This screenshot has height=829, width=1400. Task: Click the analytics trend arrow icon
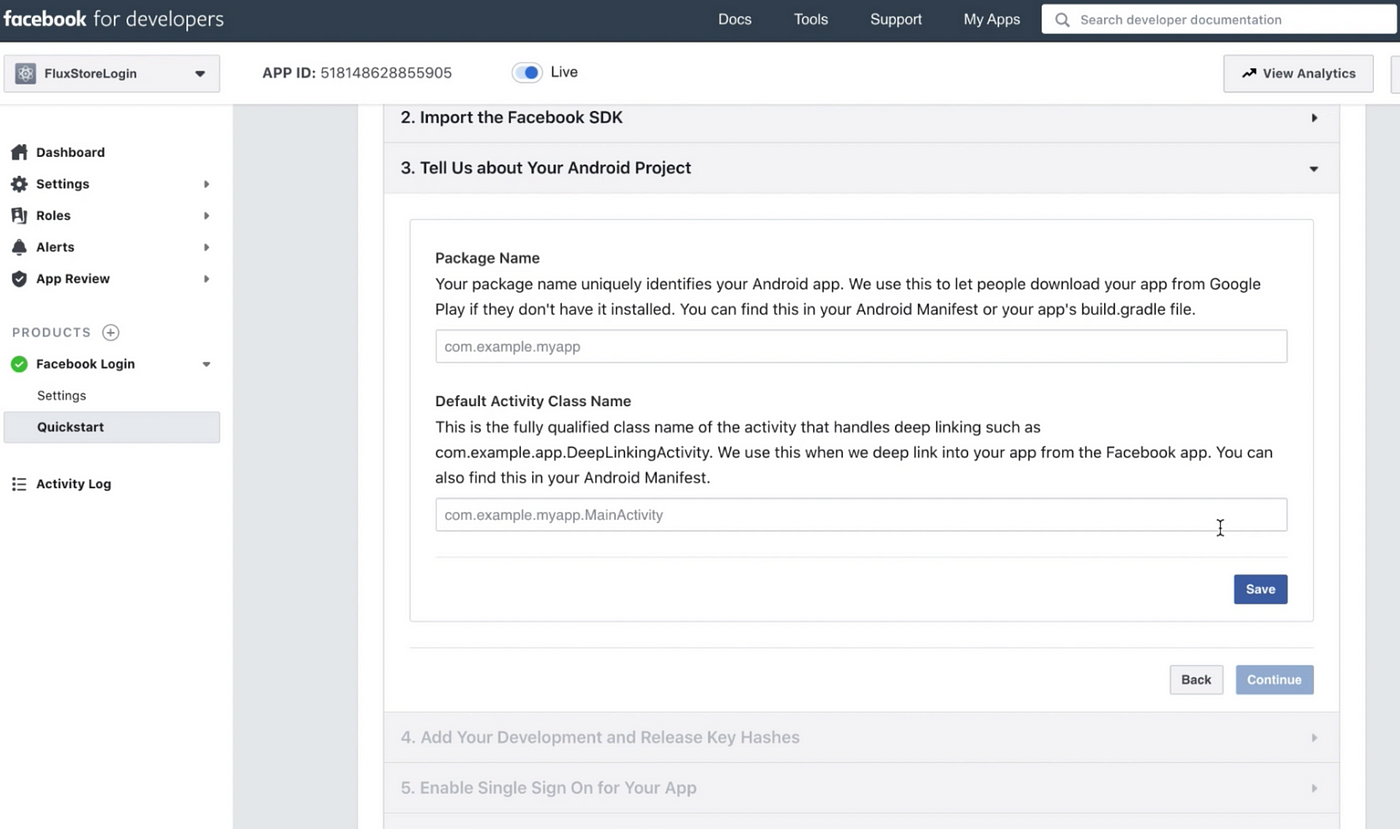coord(1249,73)
